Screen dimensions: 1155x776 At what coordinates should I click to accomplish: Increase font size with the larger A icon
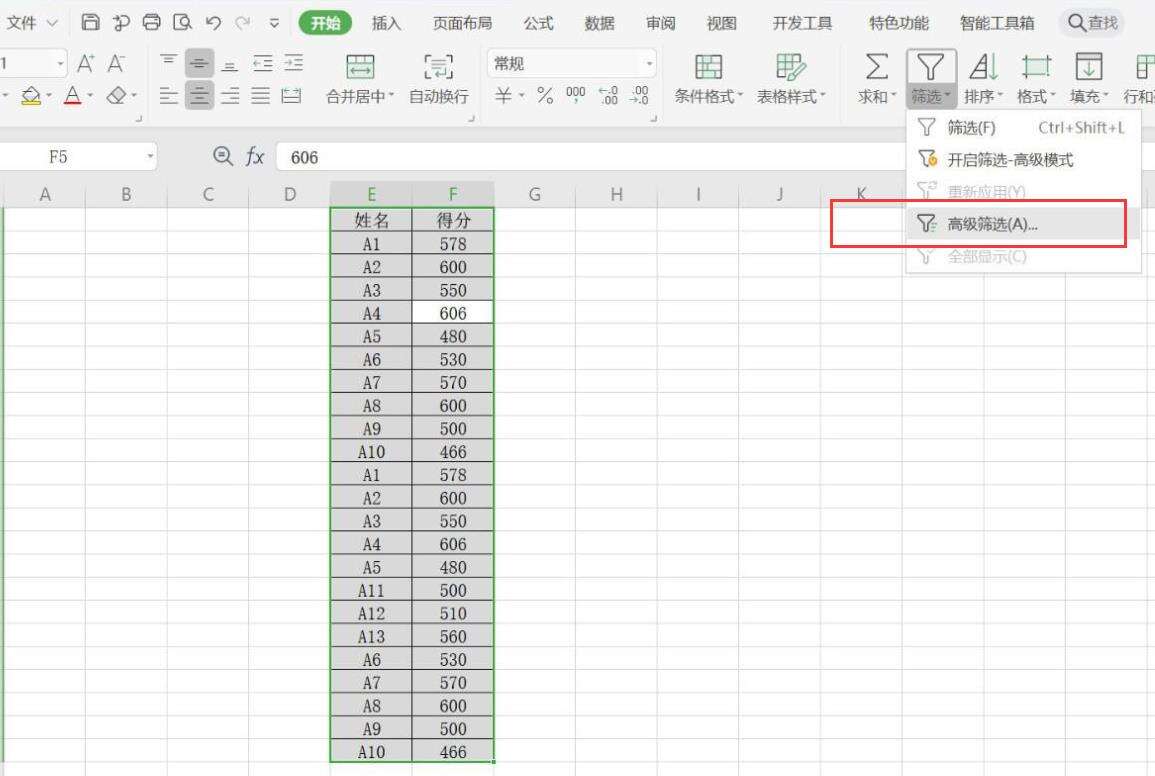coord(85,64)
